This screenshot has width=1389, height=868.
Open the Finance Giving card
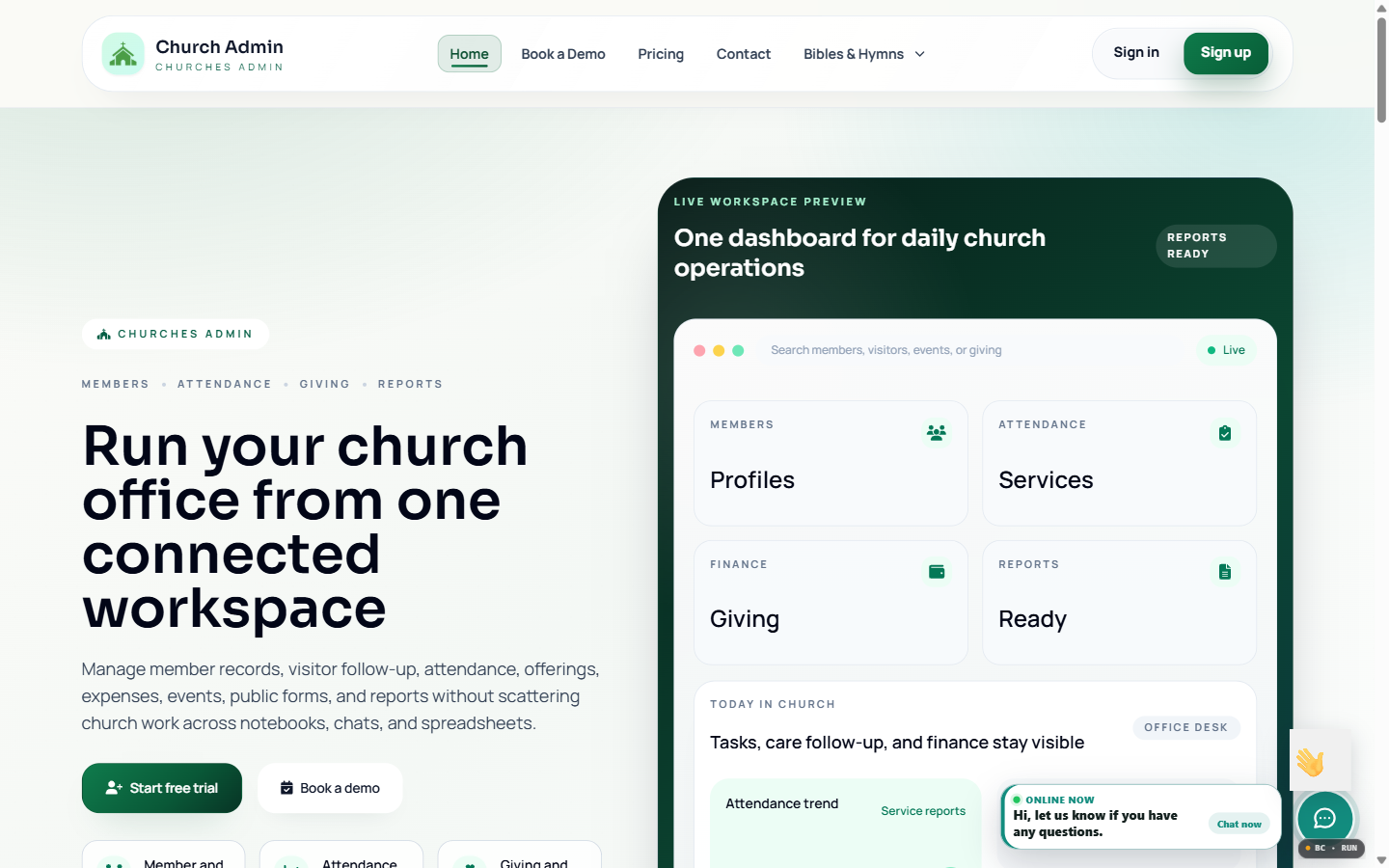831,602
